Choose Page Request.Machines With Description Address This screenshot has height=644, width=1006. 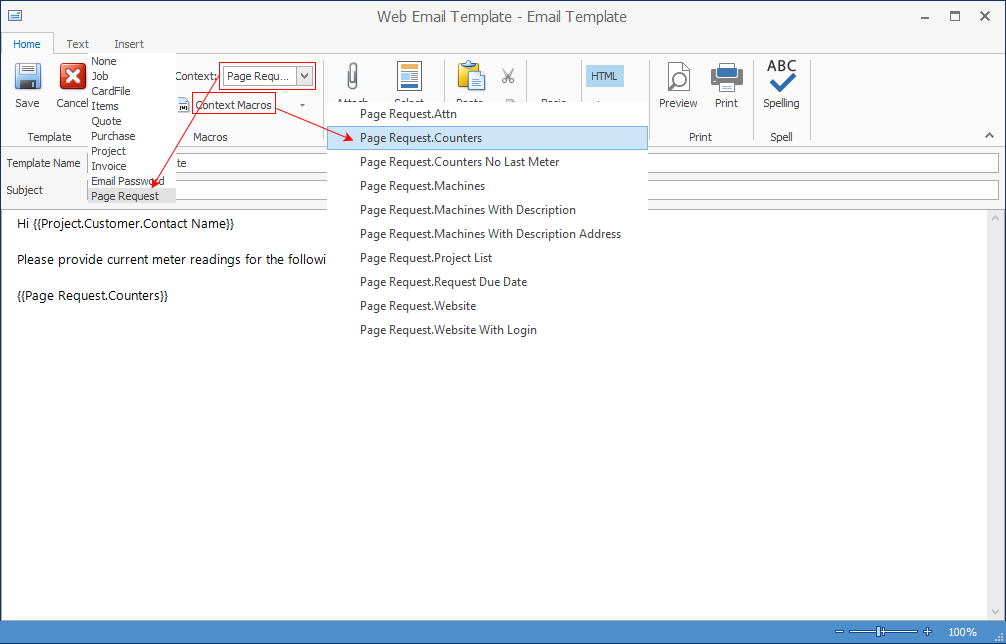coord(488,233)
